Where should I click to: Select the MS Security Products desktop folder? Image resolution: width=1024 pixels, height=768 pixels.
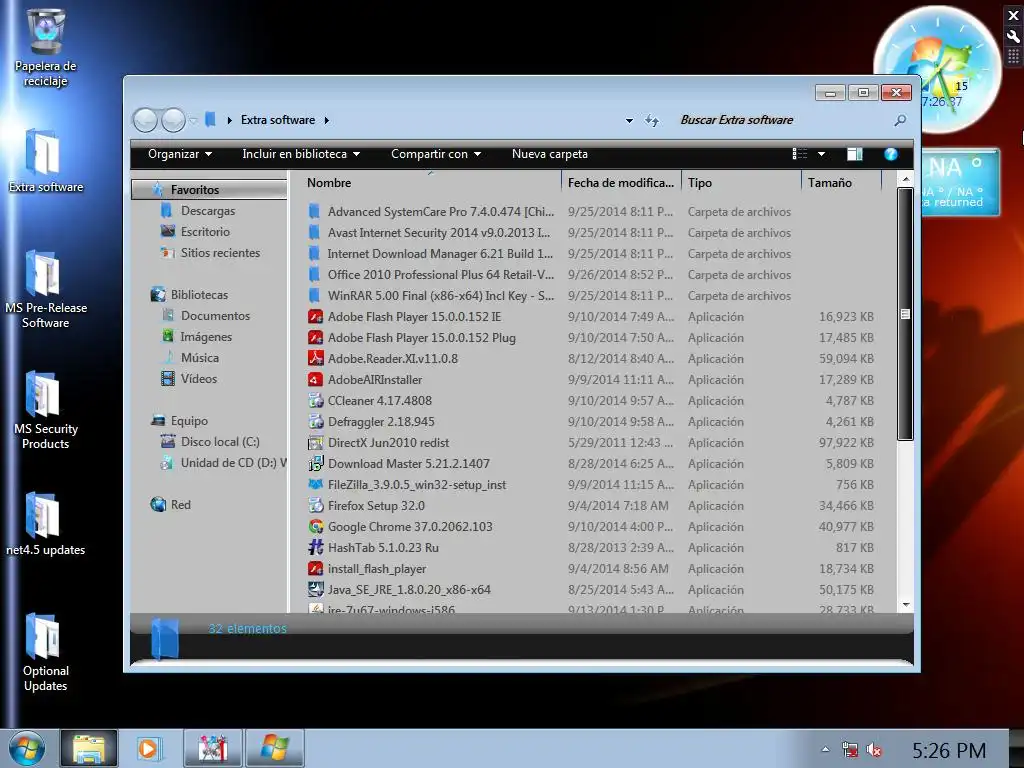click(x=46, y=410)
